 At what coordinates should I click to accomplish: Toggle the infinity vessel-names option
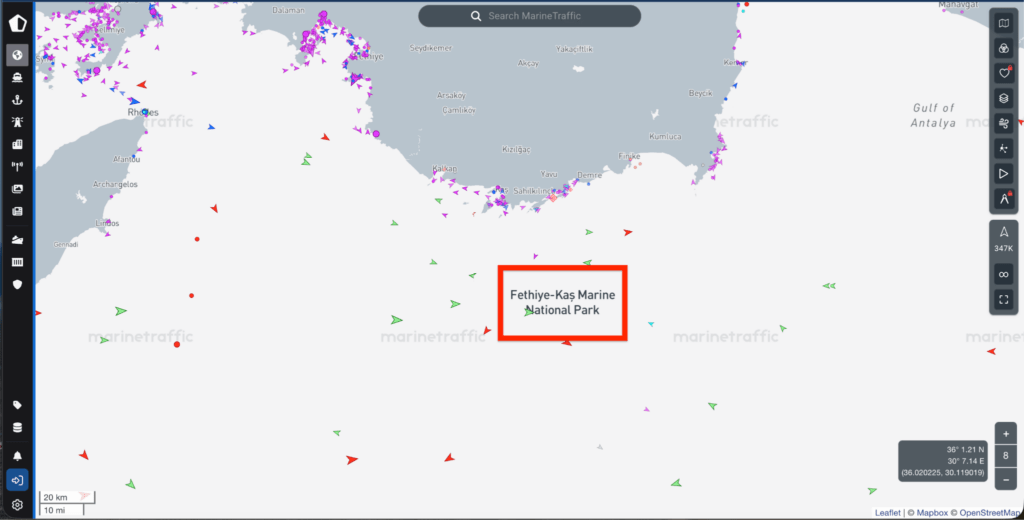[1004, 274]
